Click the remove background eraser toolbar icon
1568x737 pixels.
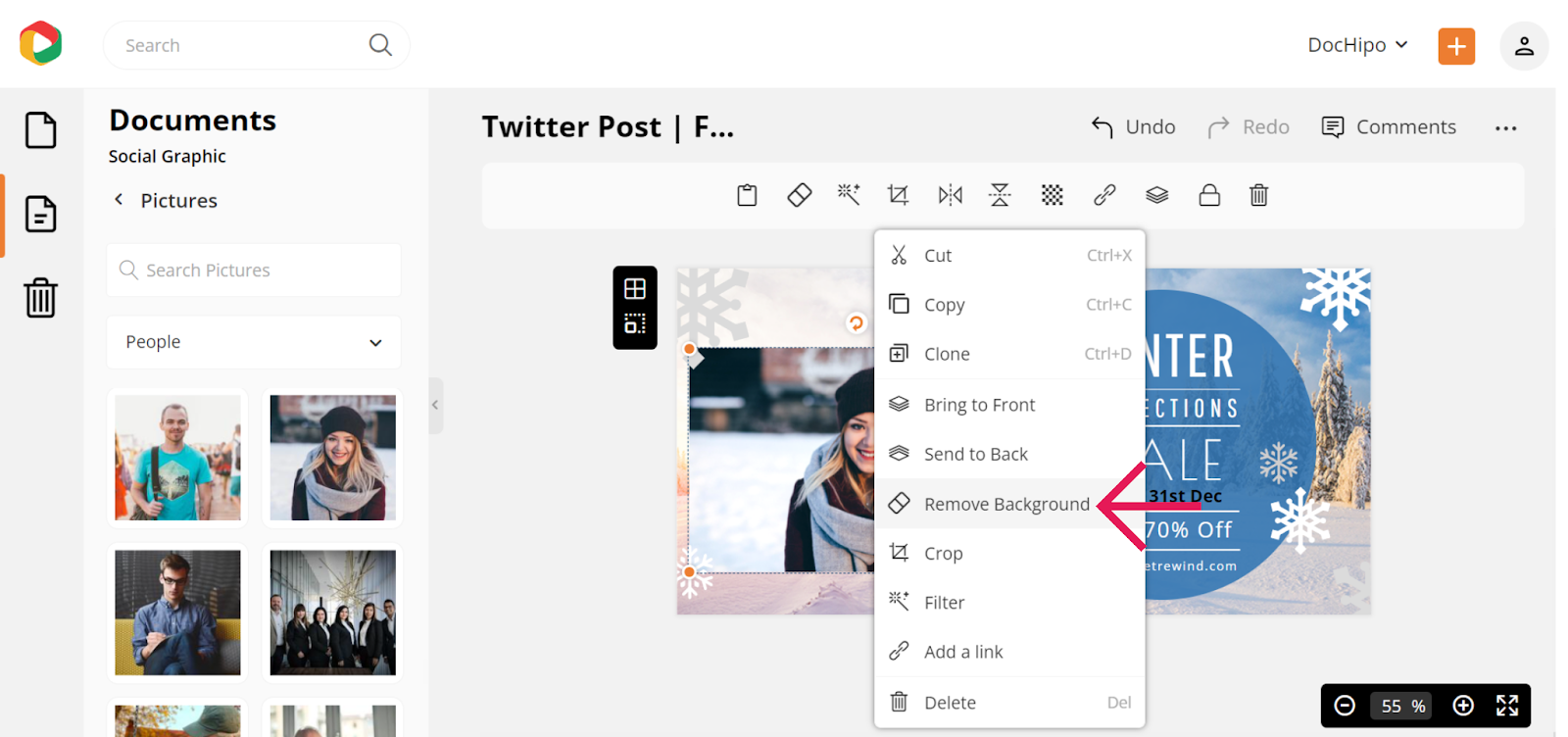pos(799,195)
